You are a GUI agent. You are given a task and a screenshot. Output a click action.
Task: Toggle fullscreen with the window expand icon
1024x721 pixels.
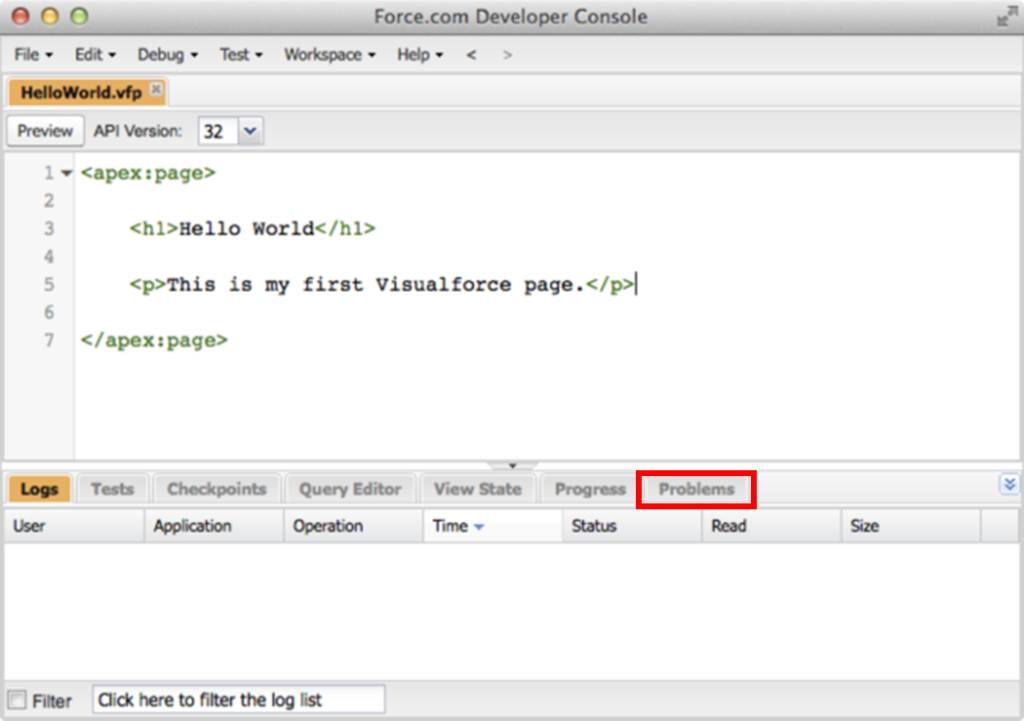point(1006,16)
